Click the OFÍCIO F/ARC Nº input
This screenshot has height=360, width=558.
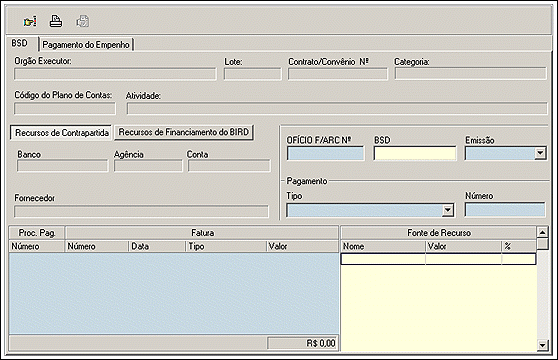(326, 154)
